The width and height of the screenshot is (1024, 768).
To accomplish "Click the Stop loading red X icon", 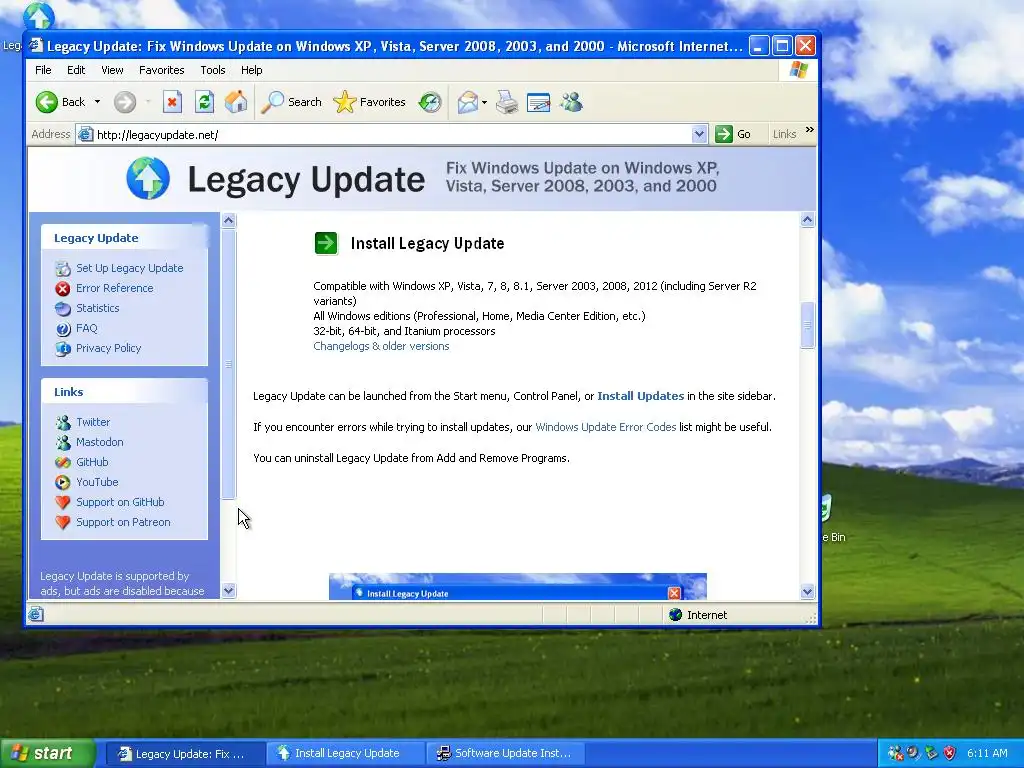I will coord(172,102).
